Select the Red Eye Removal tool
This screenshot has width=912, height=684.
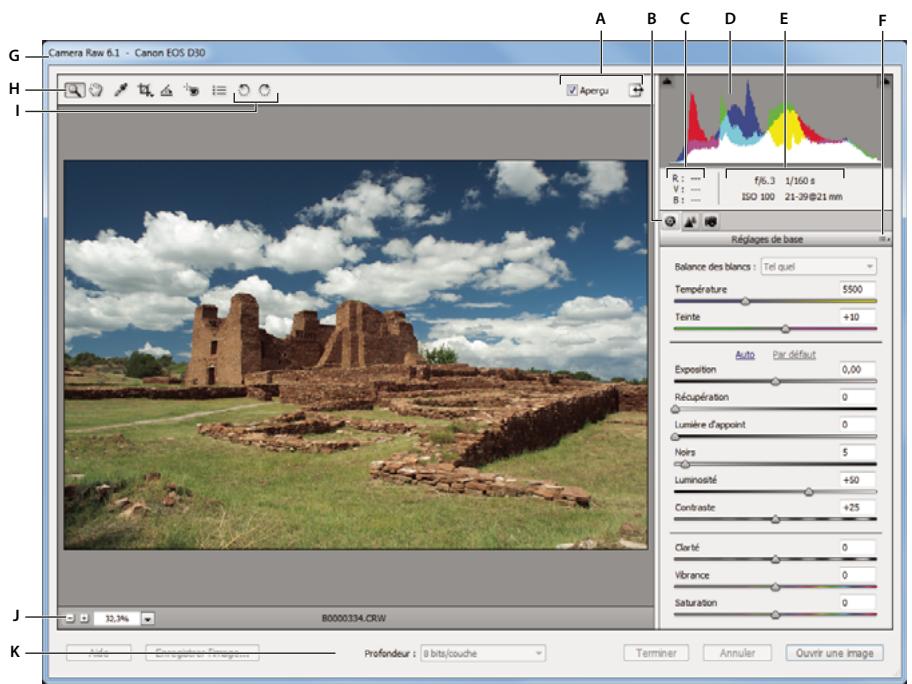191,90
